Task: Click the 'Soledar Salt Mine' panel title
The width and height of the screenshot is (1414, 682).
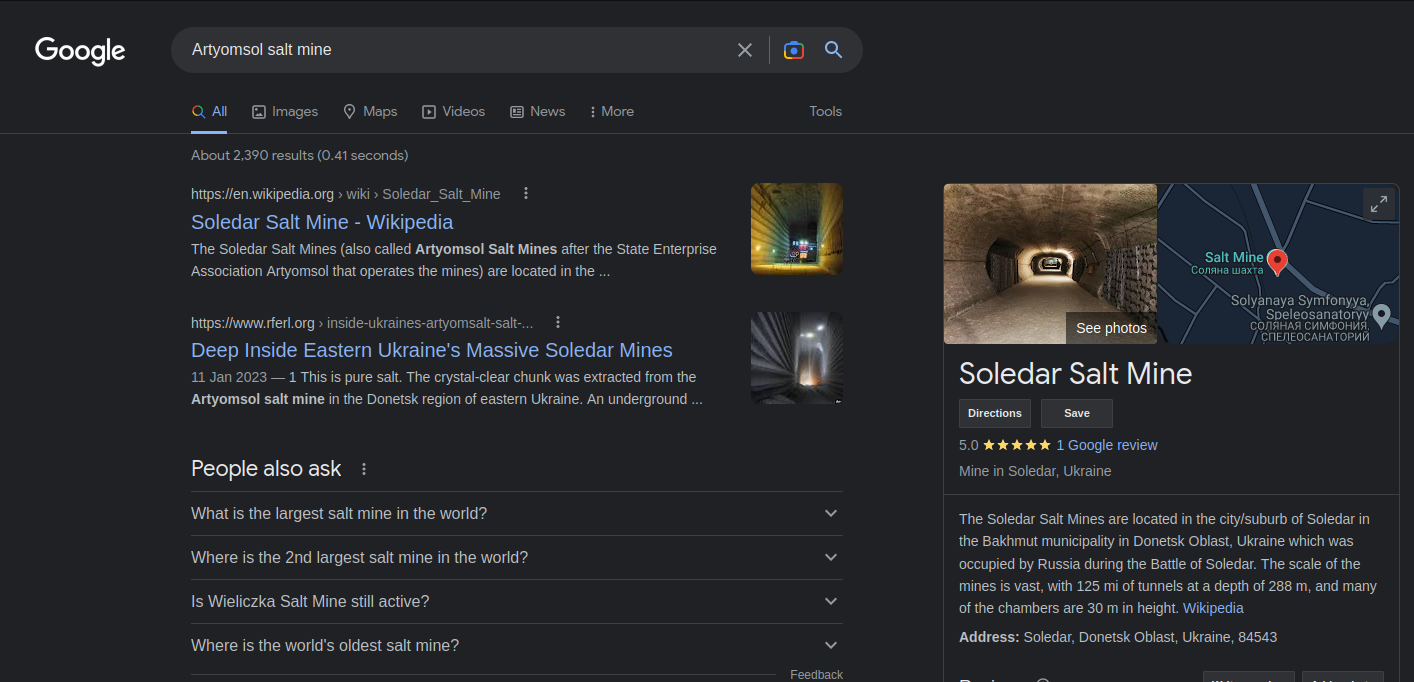Action: pyautogui.click(x=1075, y=374)
